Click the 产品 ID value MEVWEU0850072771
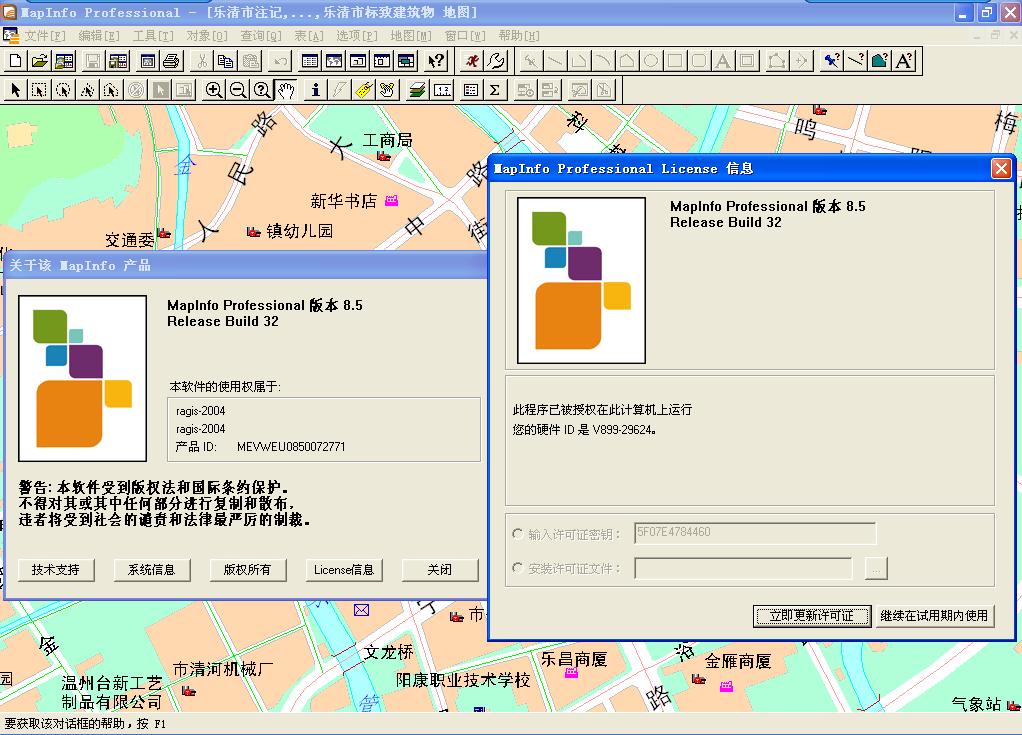1022x735 pixels. pyautogui.click(x=291, y=447)
